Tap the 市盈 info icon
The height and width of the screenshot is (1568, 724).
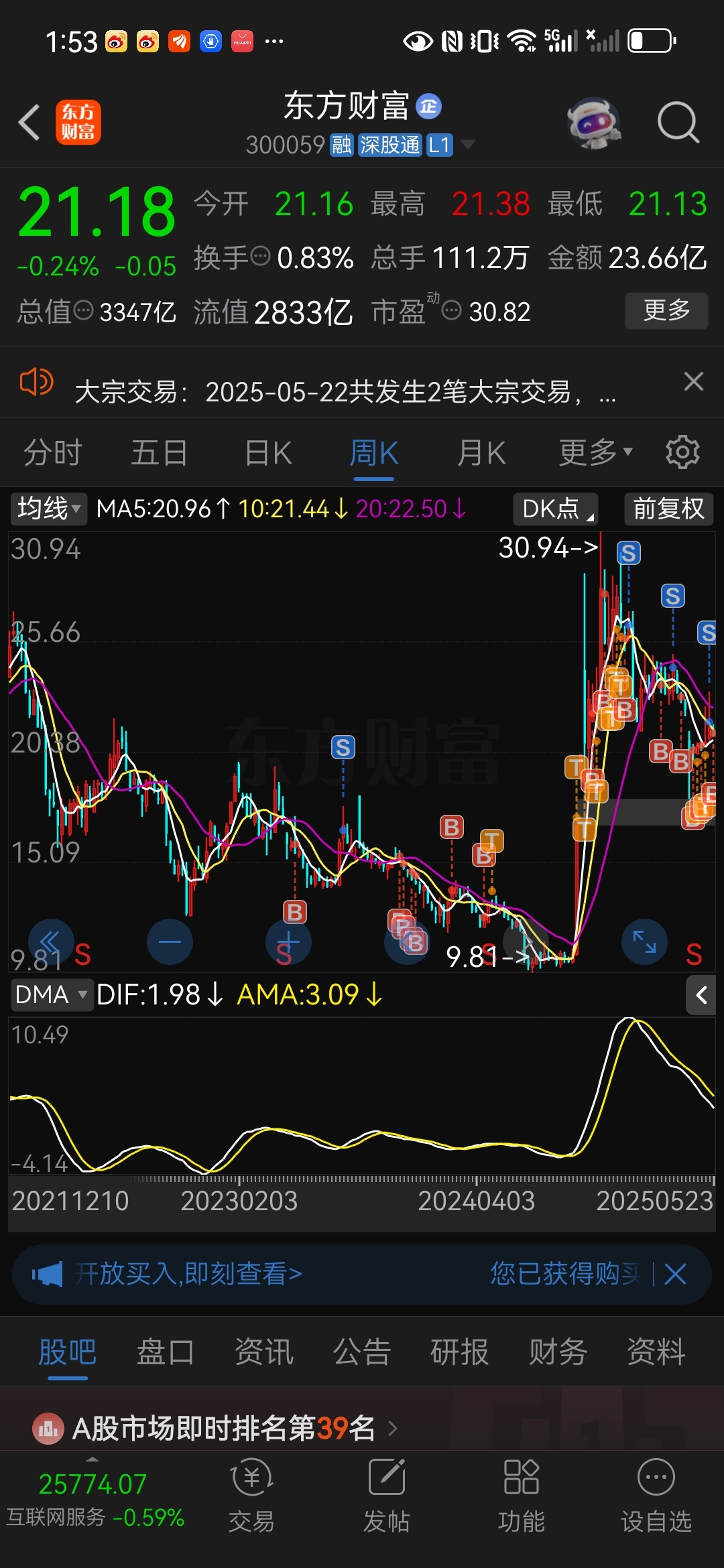coord(452,310)
